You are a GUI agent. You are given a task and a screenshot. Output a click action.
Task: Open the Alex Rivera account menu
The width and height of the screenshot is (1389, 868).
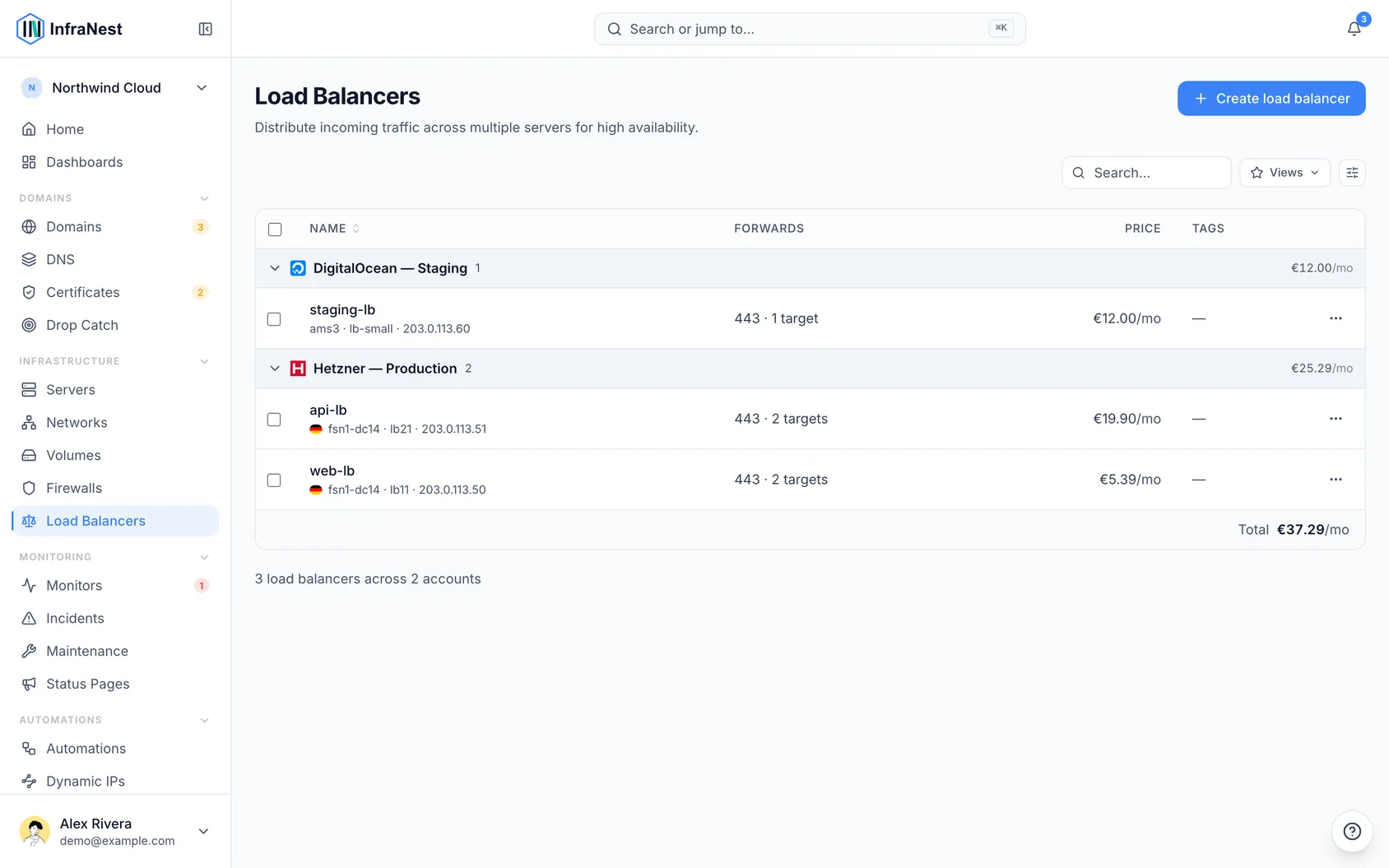pos(115,831)
